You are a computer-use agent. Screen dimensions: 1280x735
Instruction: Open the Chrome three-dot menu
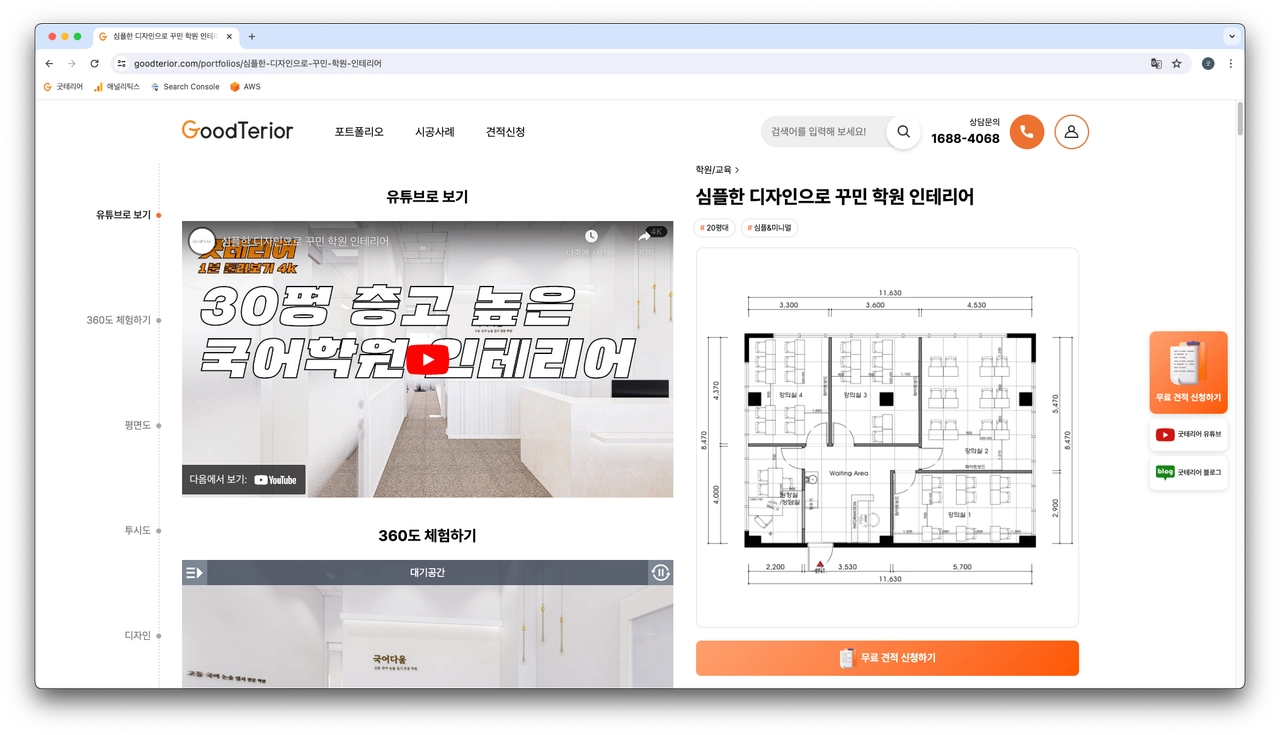[x=1231, y=63]
